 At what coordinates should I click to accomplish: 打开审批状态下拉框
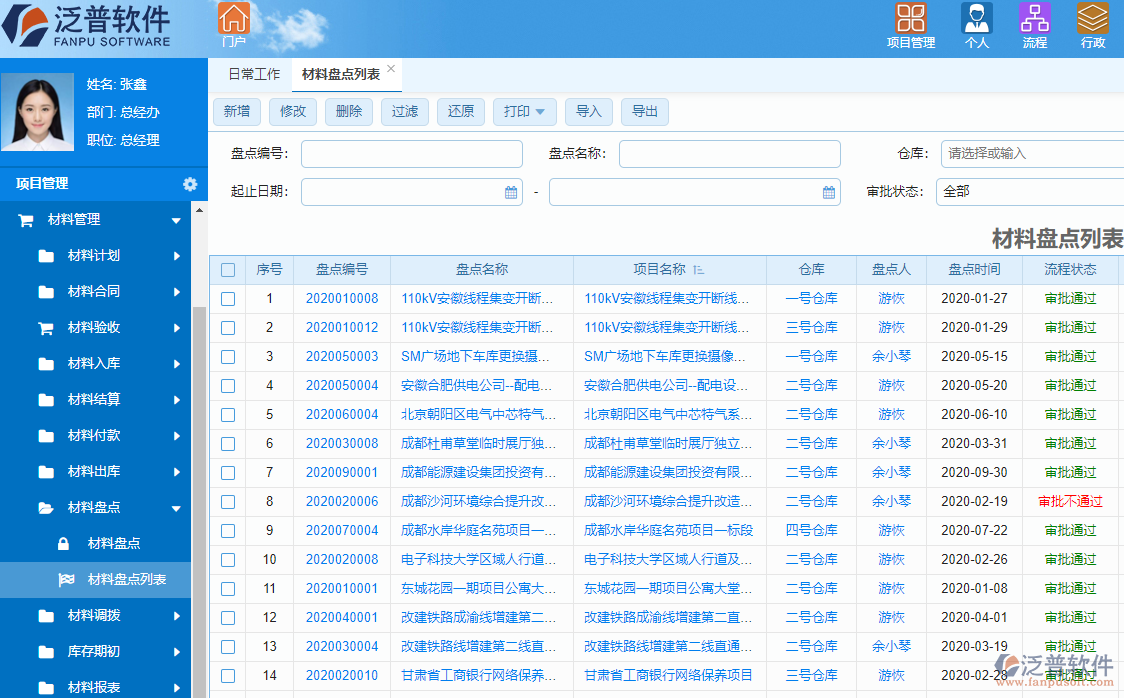pyautogui.click(x=1030, y=191)
